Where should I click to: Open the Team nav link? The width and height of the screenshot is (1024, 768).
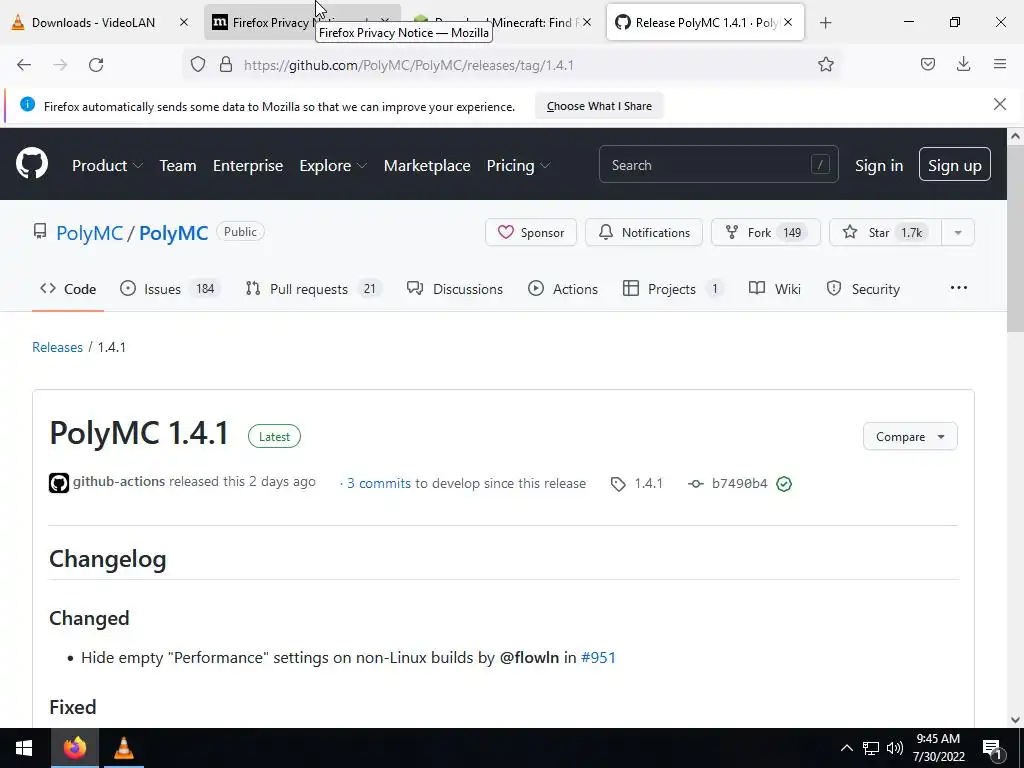click(x=178, y=165)
